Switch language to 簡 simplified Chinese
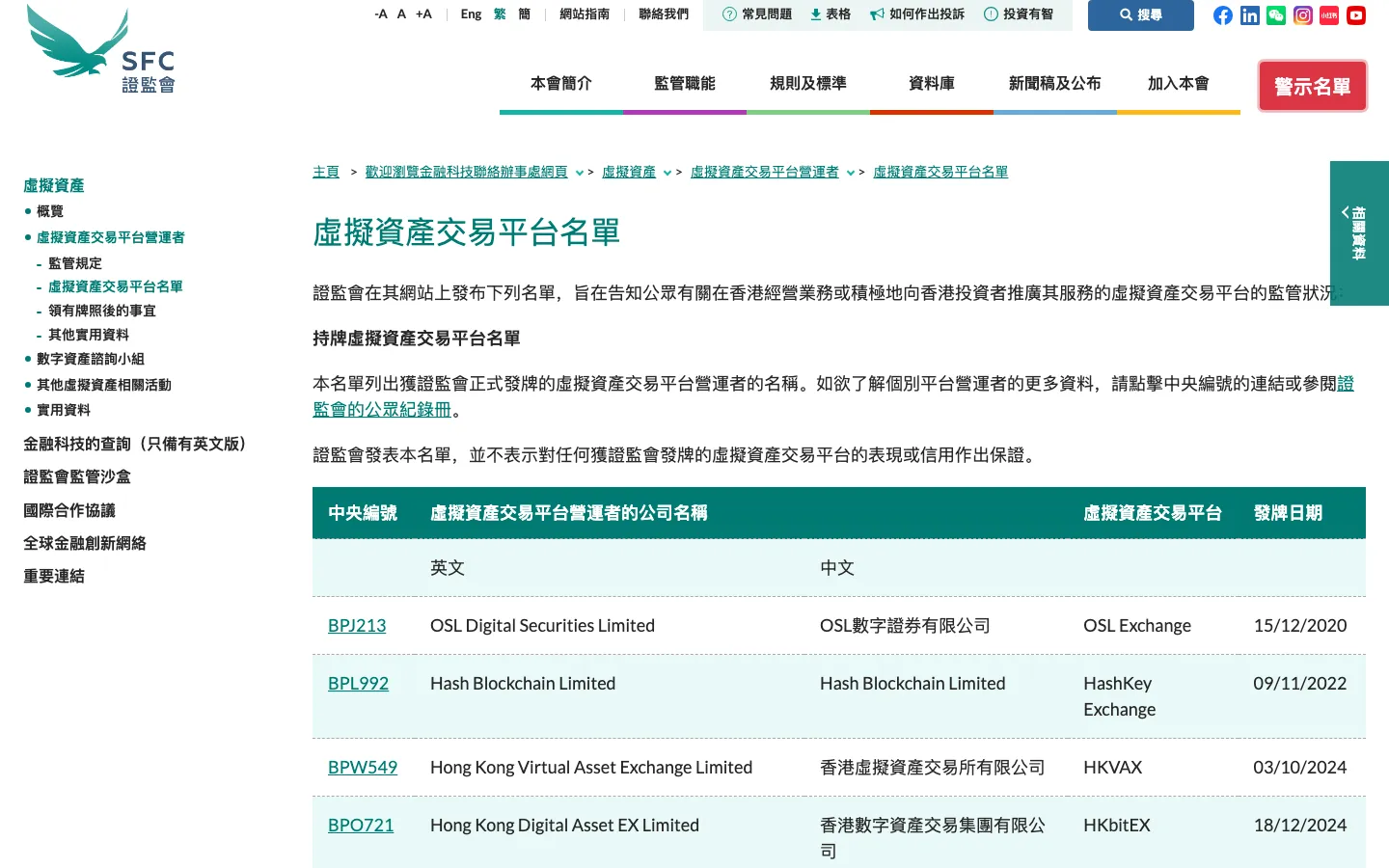Viewport: 1389px width, 868px height. click(525, 14)
